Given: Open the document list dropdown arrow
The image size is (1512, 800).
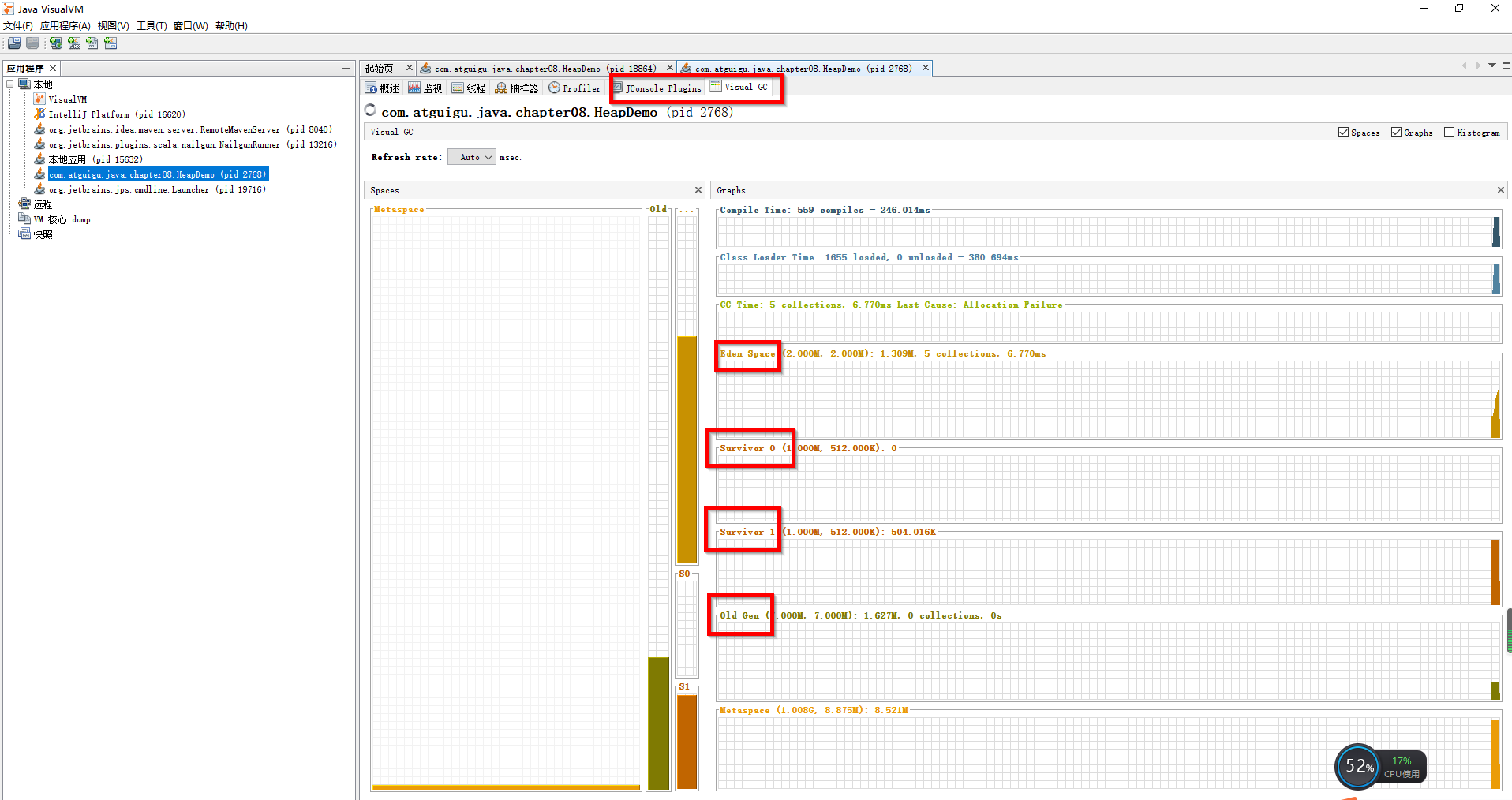Looking at the screenshot, I should [1492, 65].
